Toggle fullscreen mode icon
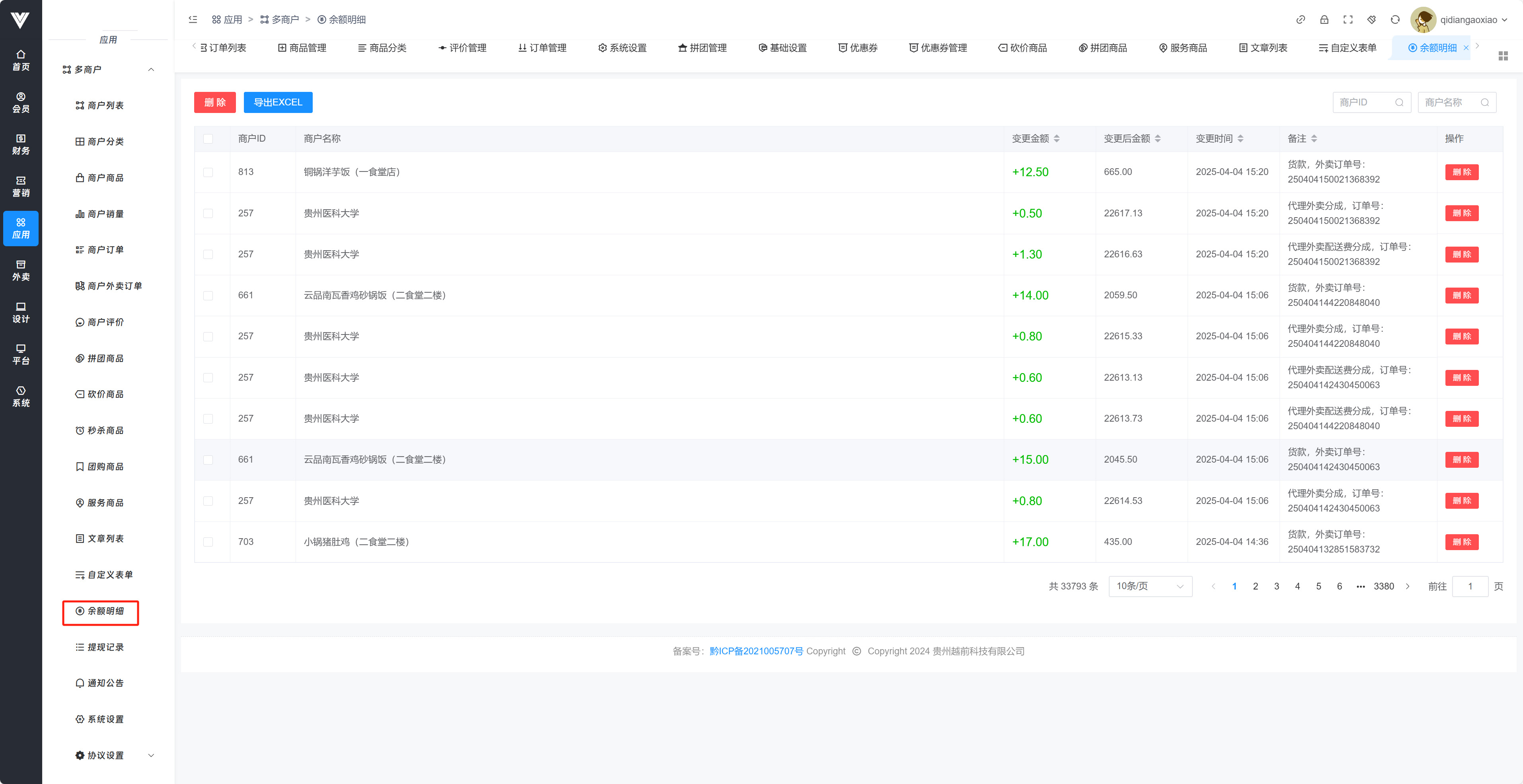 point(1348,19)
